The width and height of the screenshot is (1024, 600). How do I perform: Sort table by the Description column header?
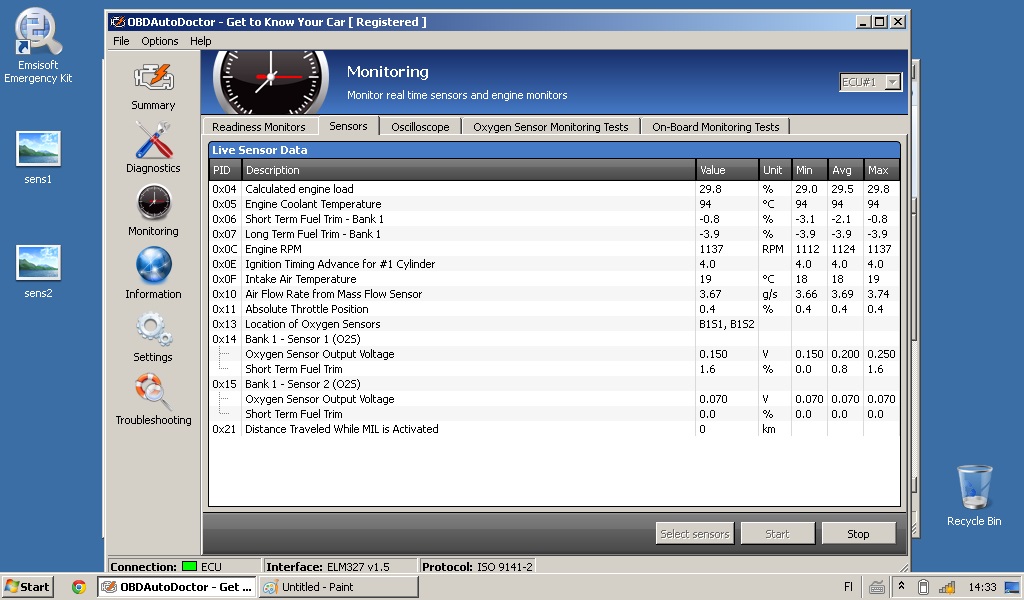(x=468, y=170)
